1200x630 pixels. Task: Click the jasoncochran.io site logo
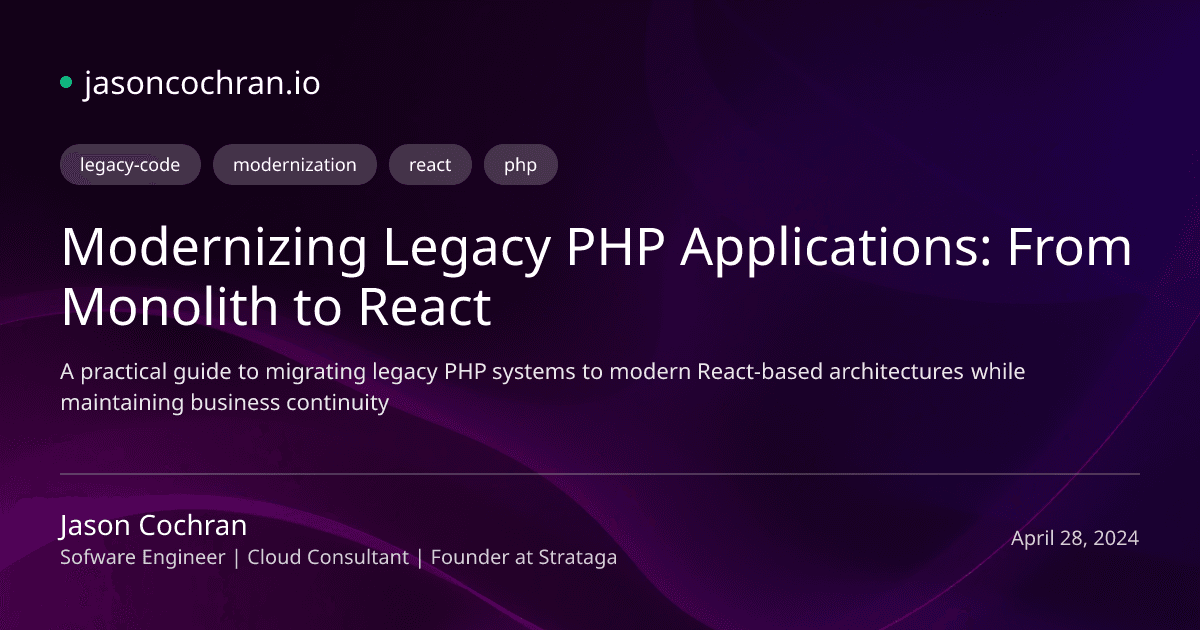(202, 84)
